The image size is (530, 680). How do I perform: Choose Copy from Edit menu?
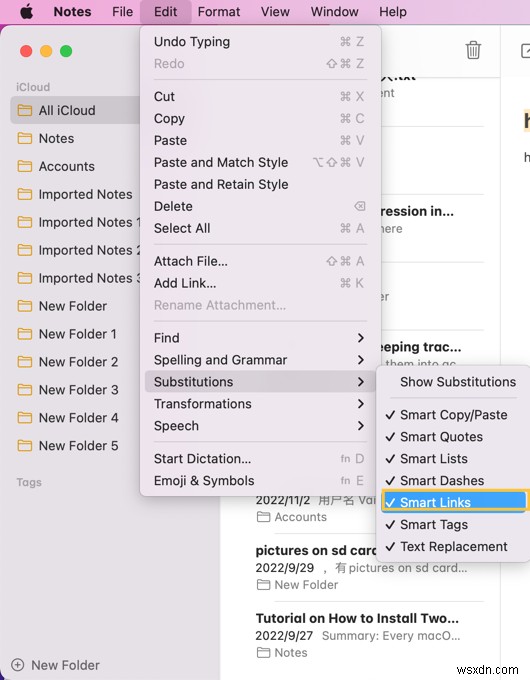tap(260, 118)
